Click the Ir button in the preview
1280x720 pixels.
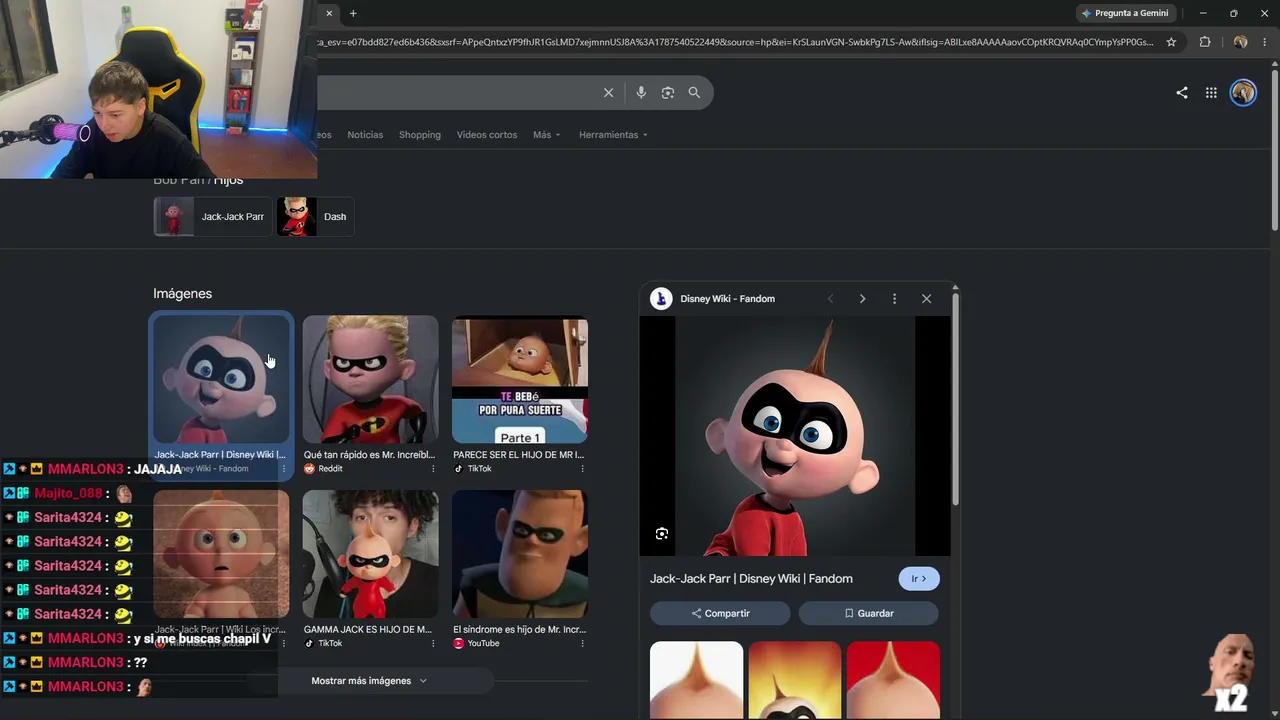pyautogui.click(x=919, y=579)
